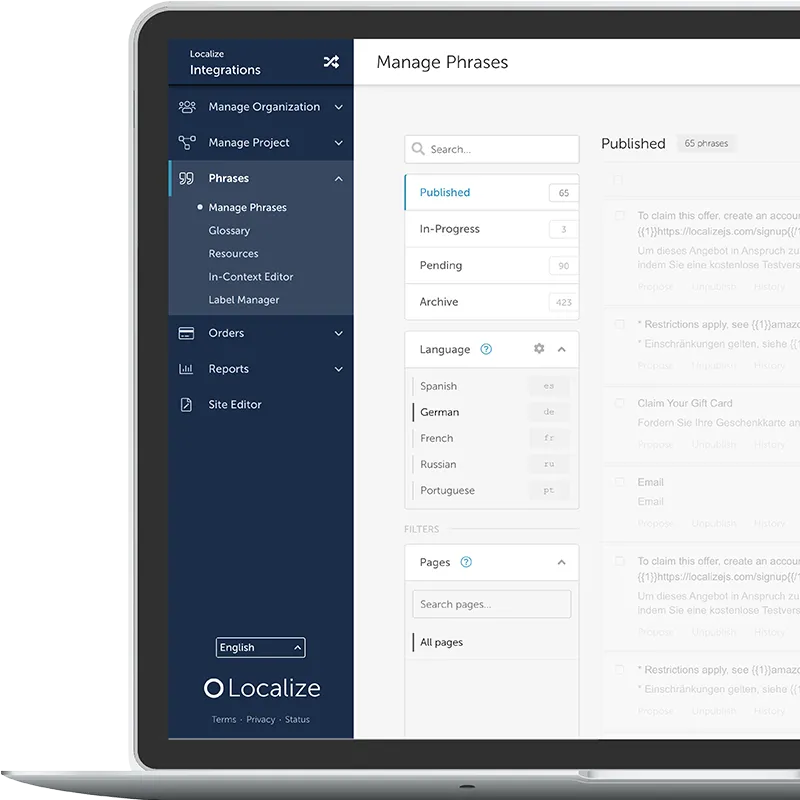The image size is (800, 800).
Task: Open the Privacy link in the footer
Action: pyautogui.click(x=260, y=719)
